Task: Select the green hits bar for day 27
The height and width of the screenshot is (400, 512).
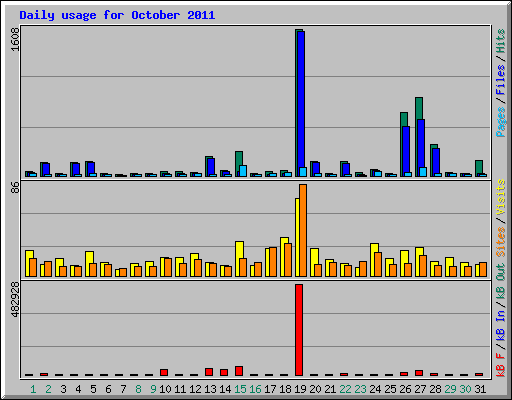Action: click(419, 108)
